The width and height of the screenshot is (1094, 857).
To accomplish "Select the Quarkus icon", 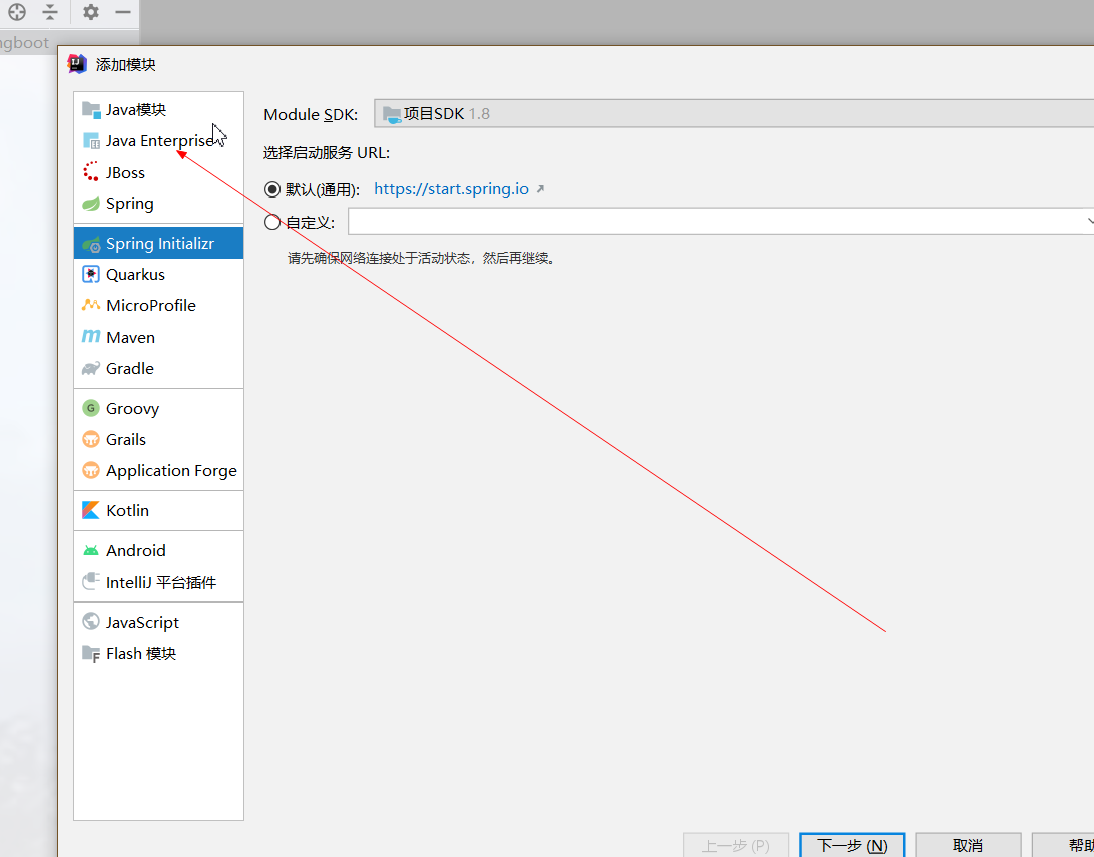I will [x=91, y=274].
